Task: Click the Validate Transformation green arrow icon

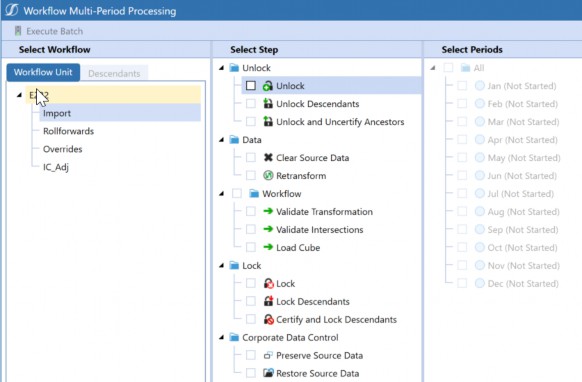Action: pos(268,211)
